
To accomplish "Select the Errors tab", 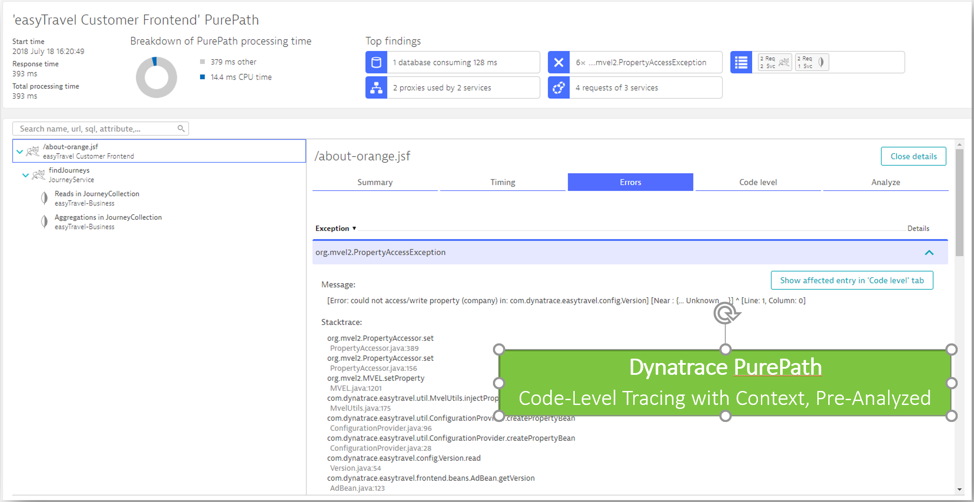I will pyautogui.click(x=630, y=182).
